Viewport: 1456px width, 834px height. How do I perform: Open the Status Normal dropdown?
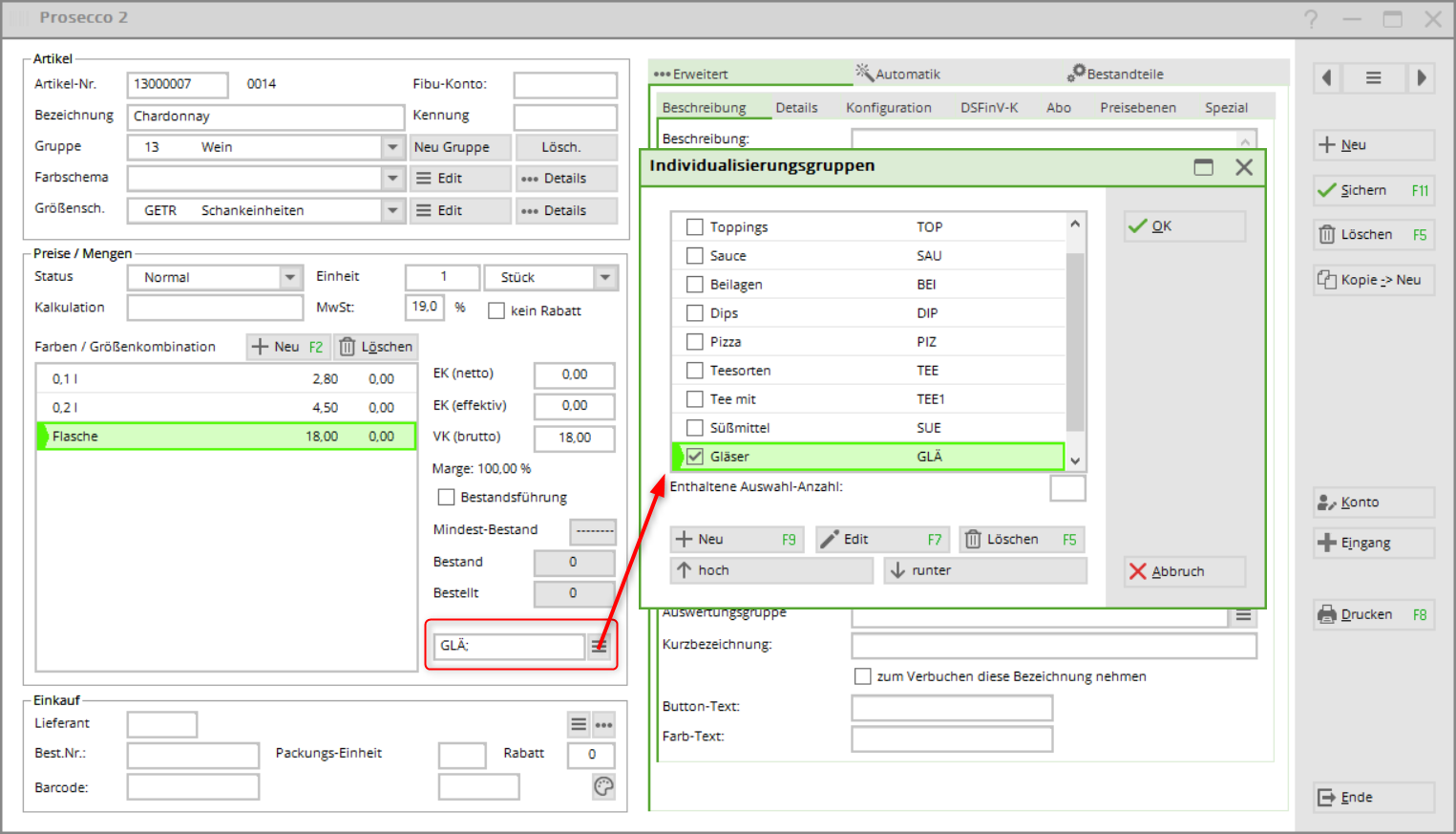pyautogui.click(x=290, y=277)
